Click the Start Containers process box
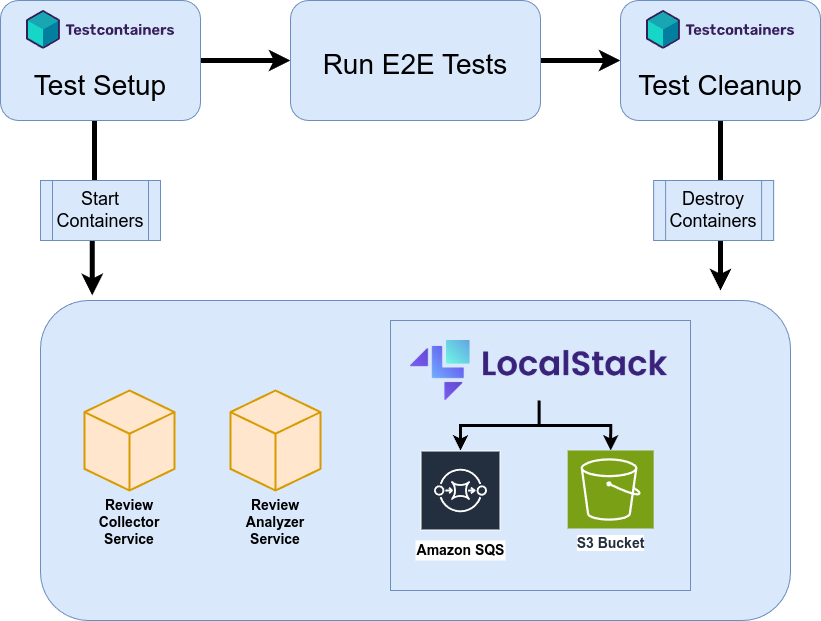 [x=101, y=210]
